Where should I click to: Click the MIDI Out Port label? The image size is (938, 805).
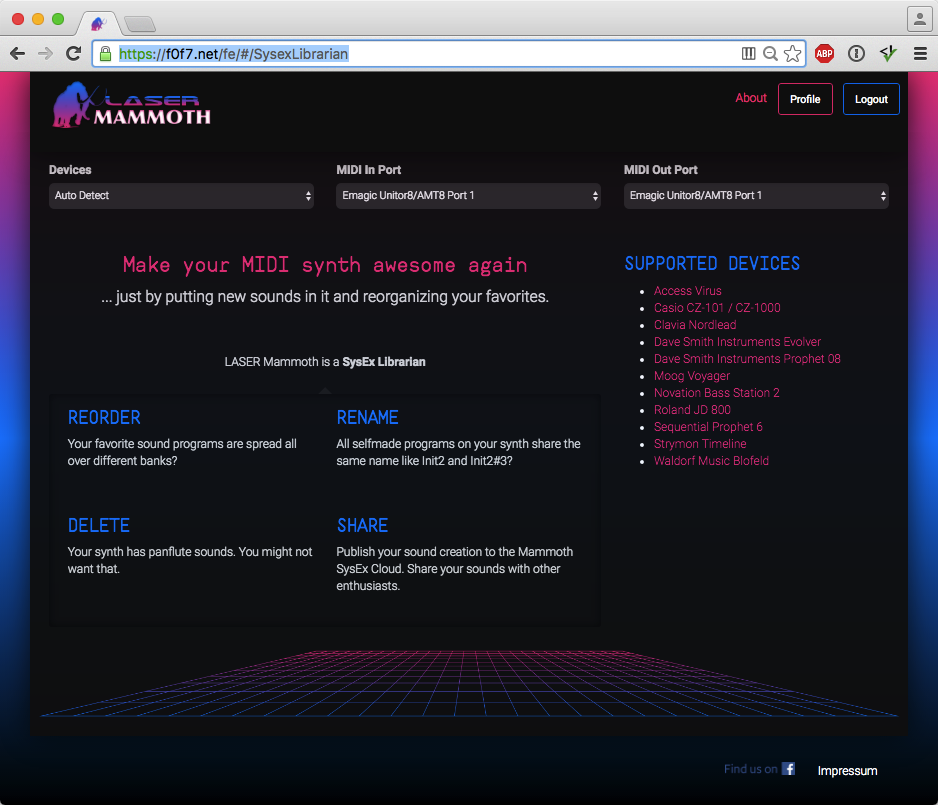click(x=660, y=170)
